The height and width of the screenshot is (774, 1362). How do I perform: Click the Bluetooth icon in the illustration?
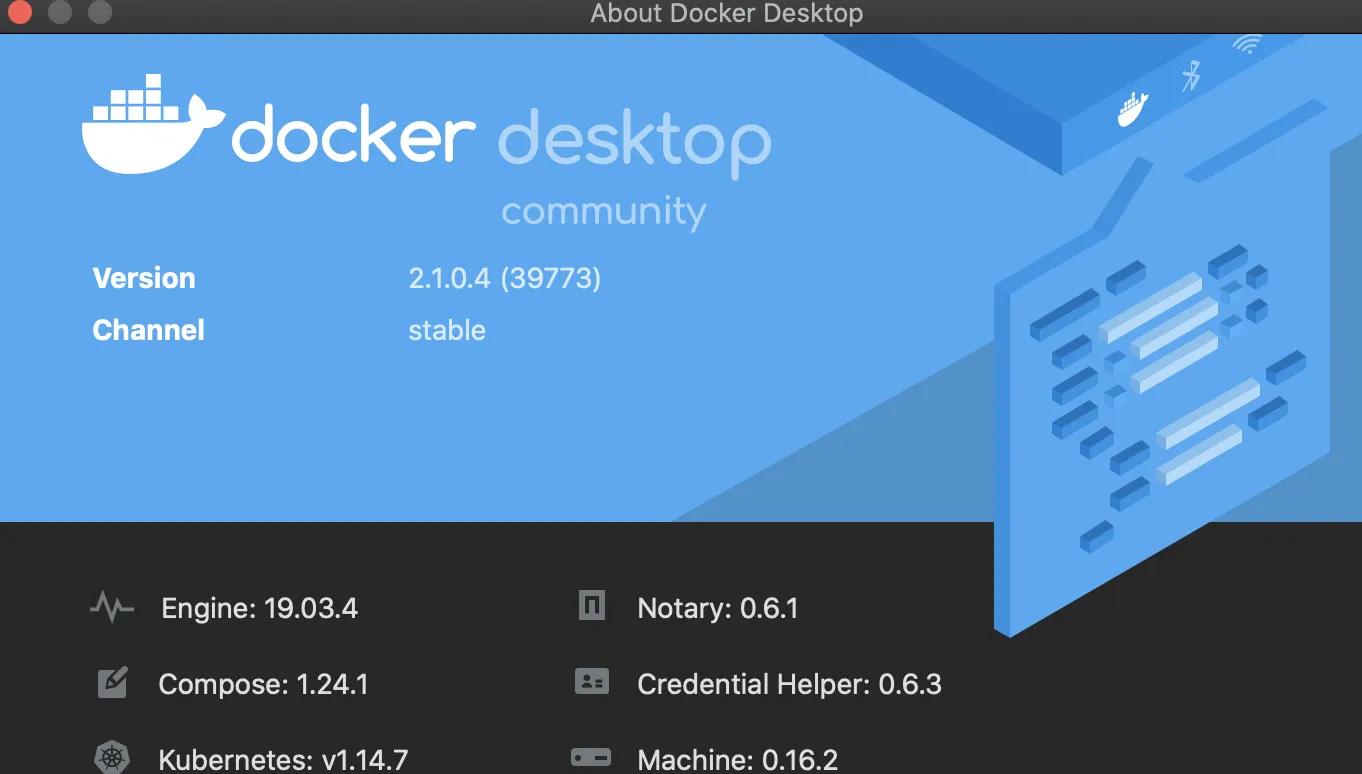(1191, 76)
